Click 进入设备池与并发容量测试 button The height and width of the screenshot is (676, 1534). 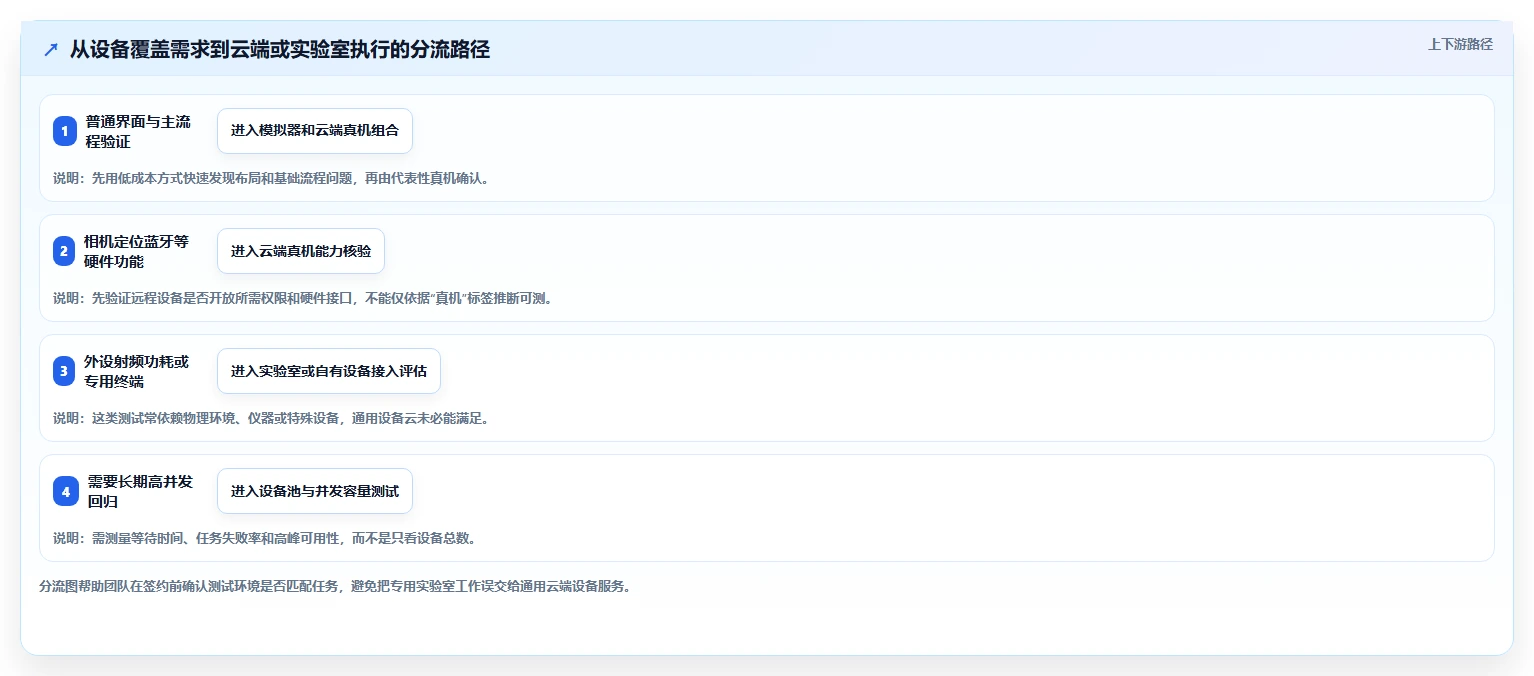point(315,491)
